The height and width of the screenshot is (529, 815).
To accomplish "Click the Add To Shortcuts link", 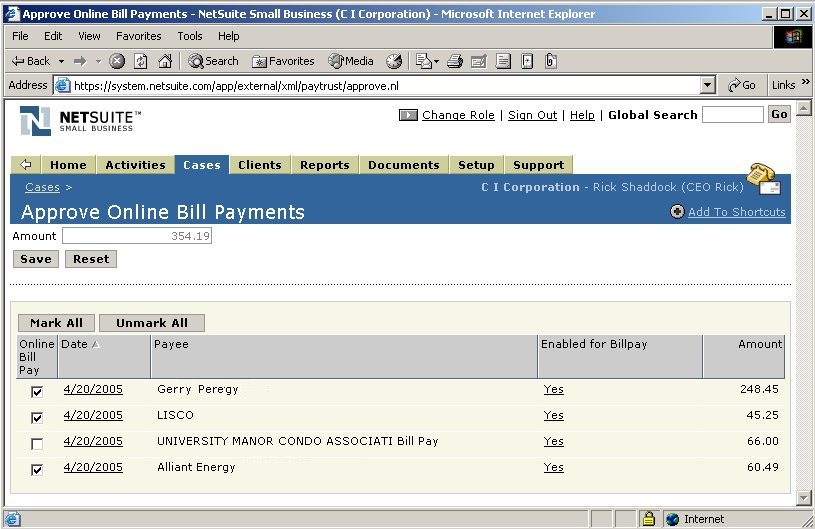I will point(737,212).
